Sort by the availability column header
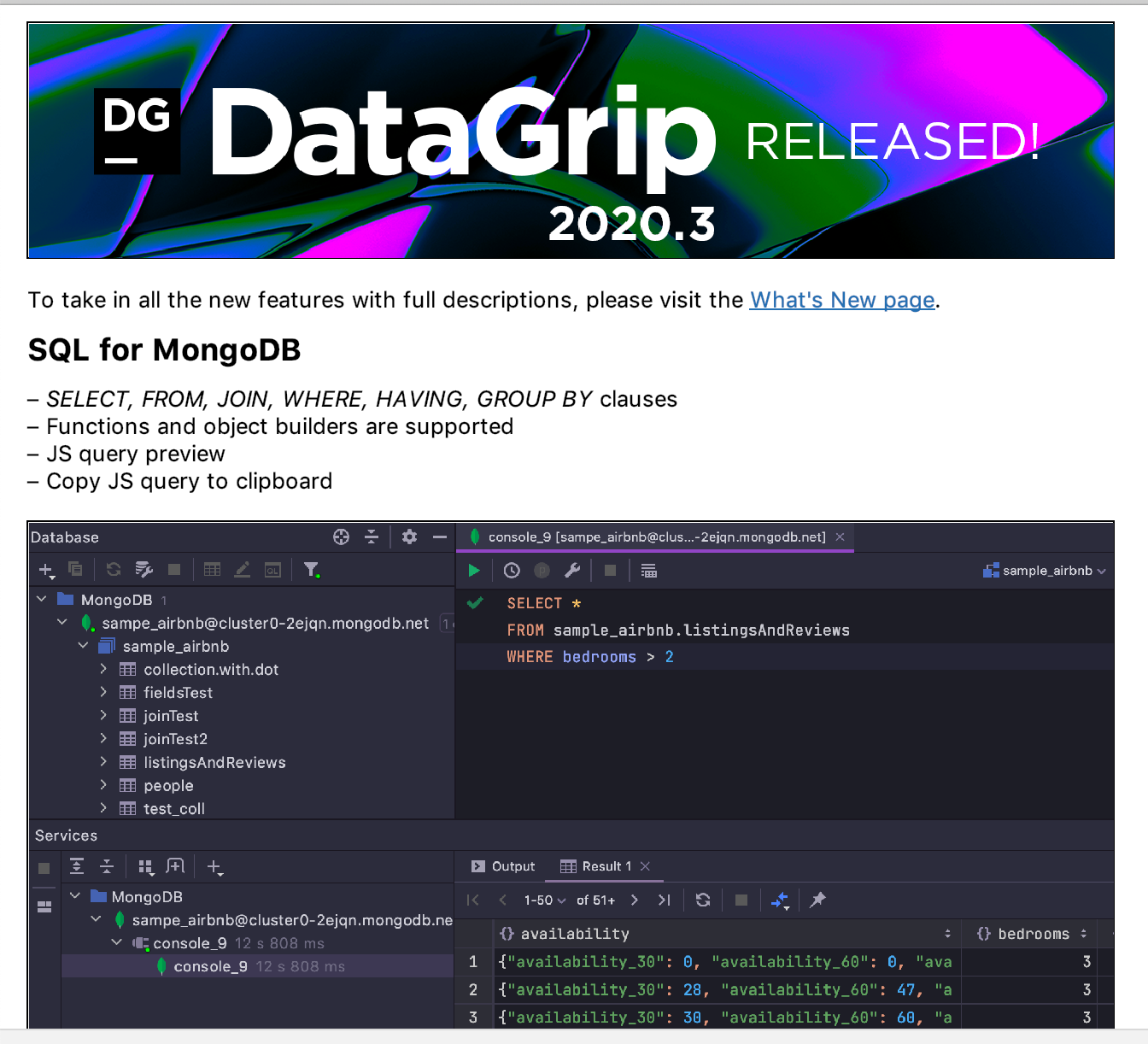 (727, 934)
